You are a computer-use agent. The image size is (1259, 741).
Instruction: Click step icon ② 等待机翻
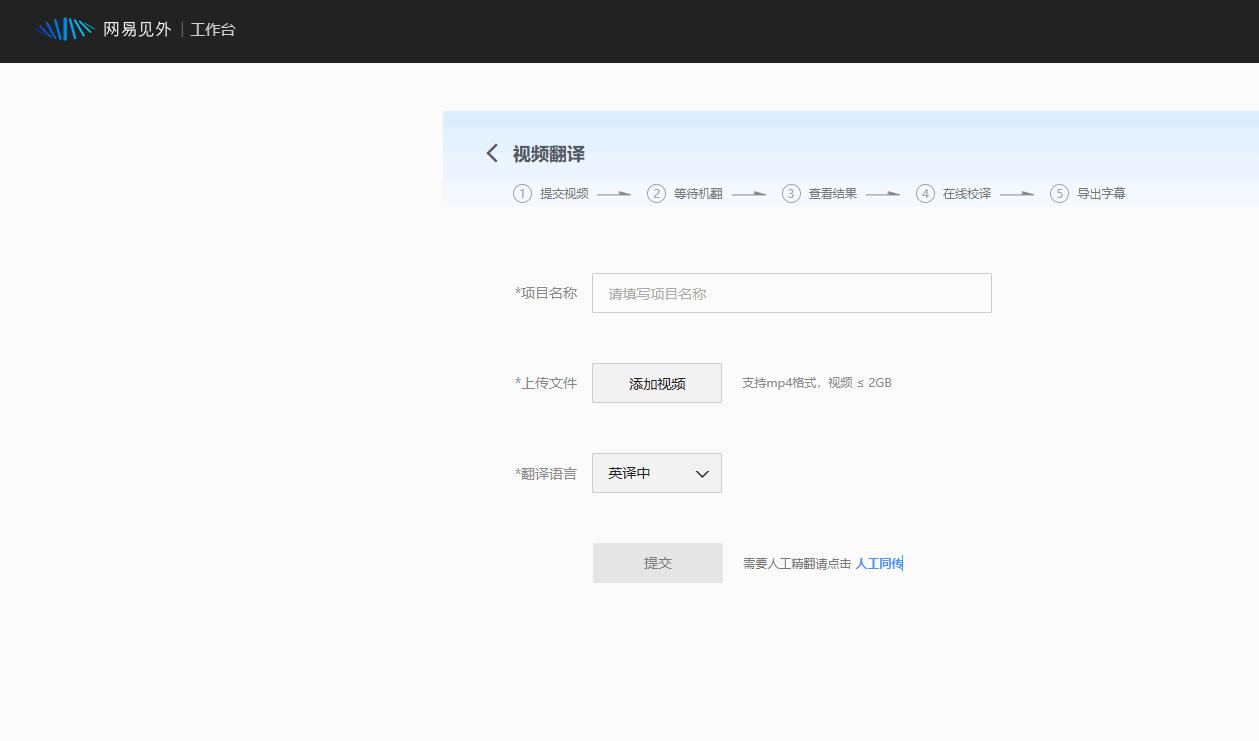656,193
